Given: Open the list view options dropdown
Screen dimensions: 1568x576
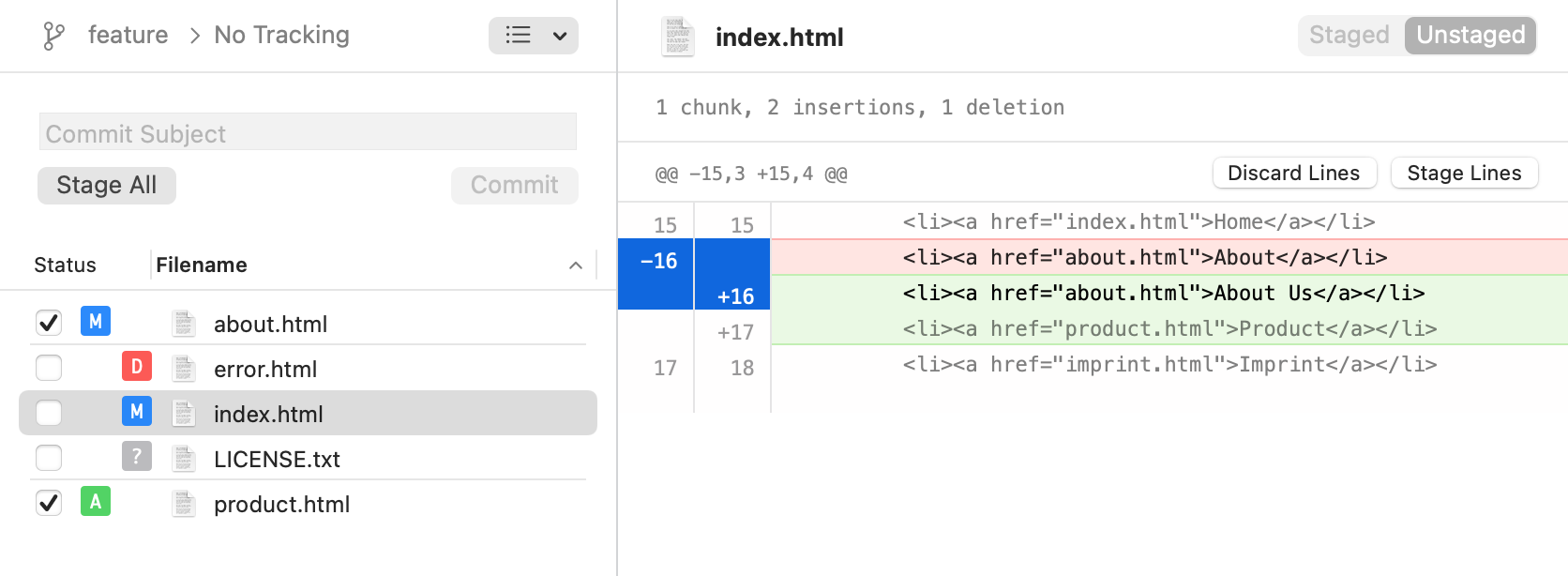Looking at the screenshot, I should (x=533, y=36).
